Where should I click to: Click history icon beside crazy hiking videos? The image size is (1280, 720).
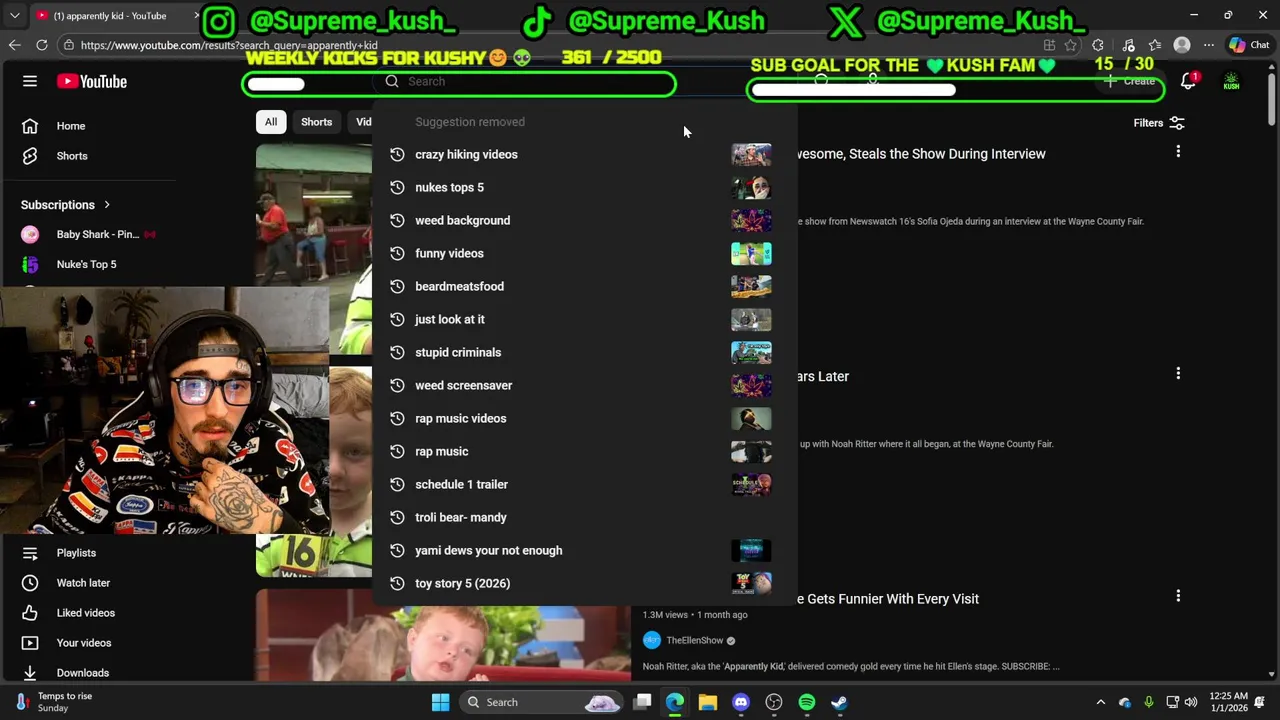(397, 154)
